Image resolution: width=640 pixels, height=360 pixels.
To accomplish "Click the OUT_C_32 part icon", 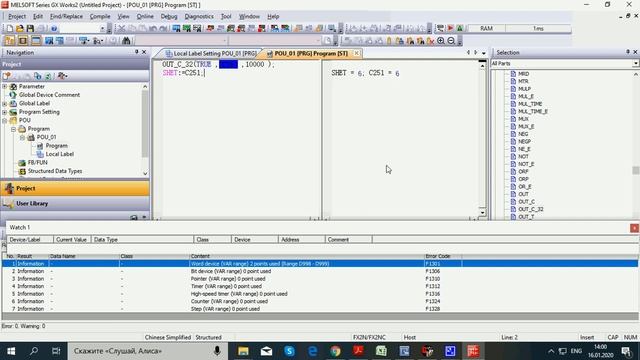I will tap(513, 209).
